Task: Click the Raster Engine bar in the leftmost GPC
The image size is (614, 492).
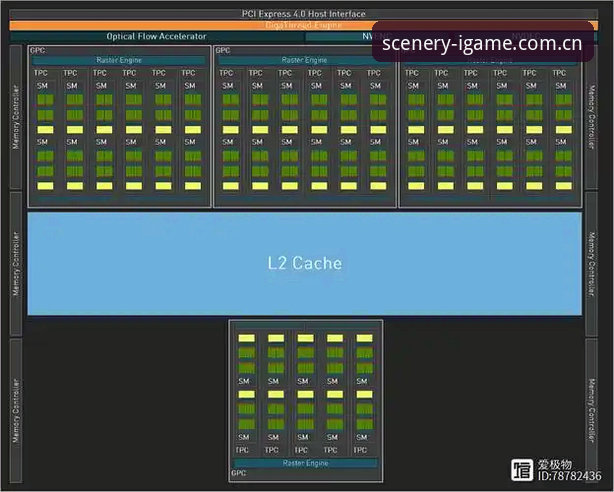Action: coord(119,60)
